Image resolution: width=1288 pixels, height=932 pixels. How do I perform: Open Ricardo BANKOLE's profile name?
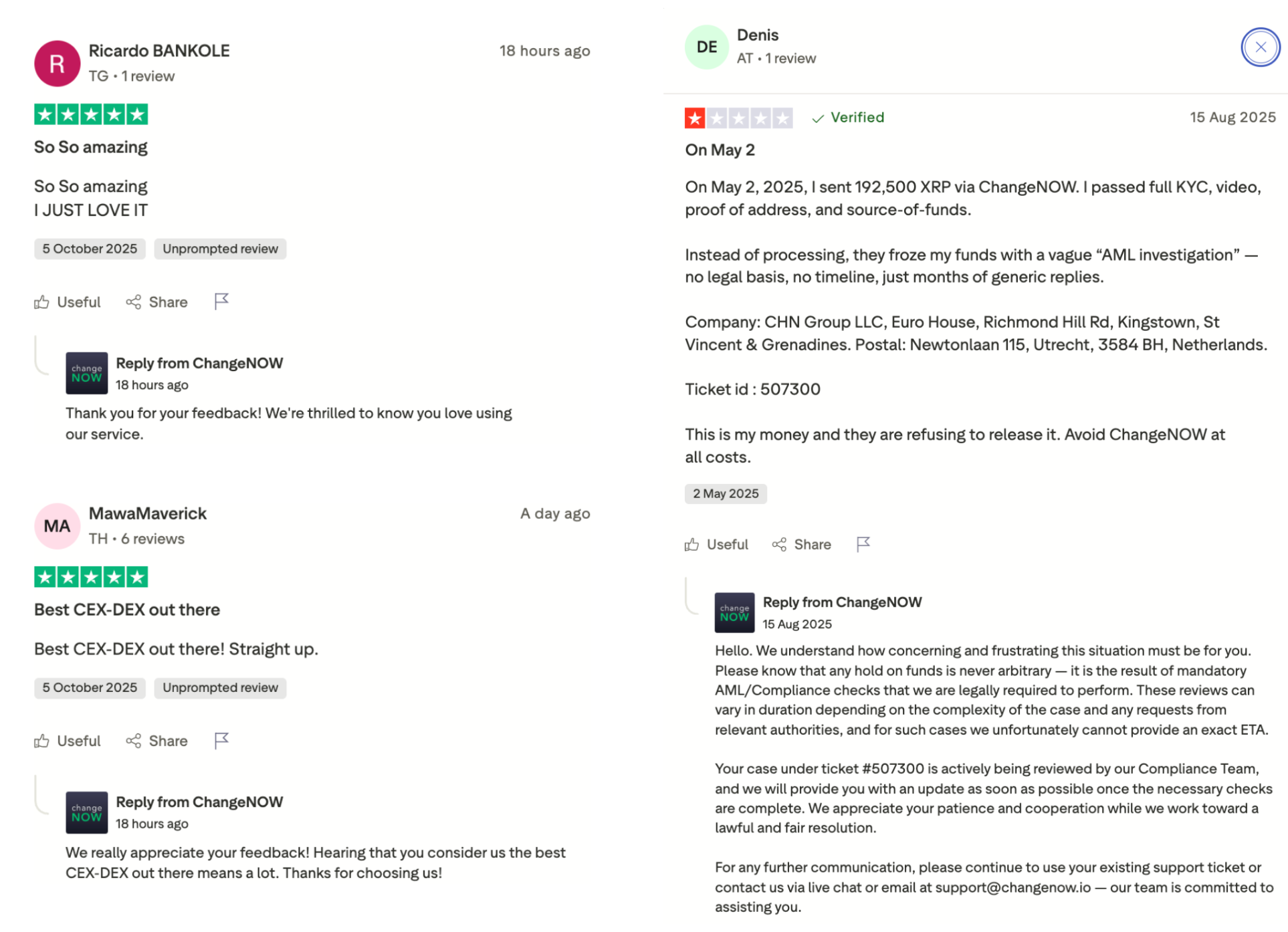pos(159,51)
